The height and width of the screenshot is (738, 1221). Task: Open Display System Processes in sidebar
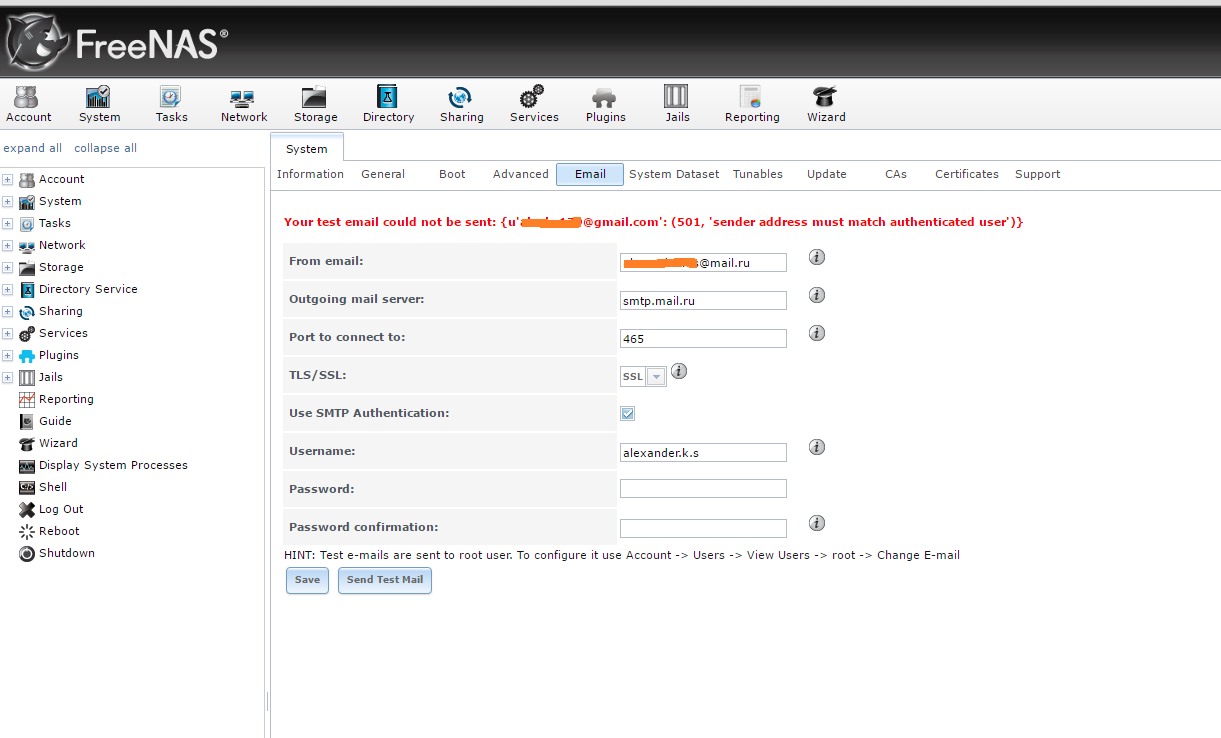(x=113, y=465)
